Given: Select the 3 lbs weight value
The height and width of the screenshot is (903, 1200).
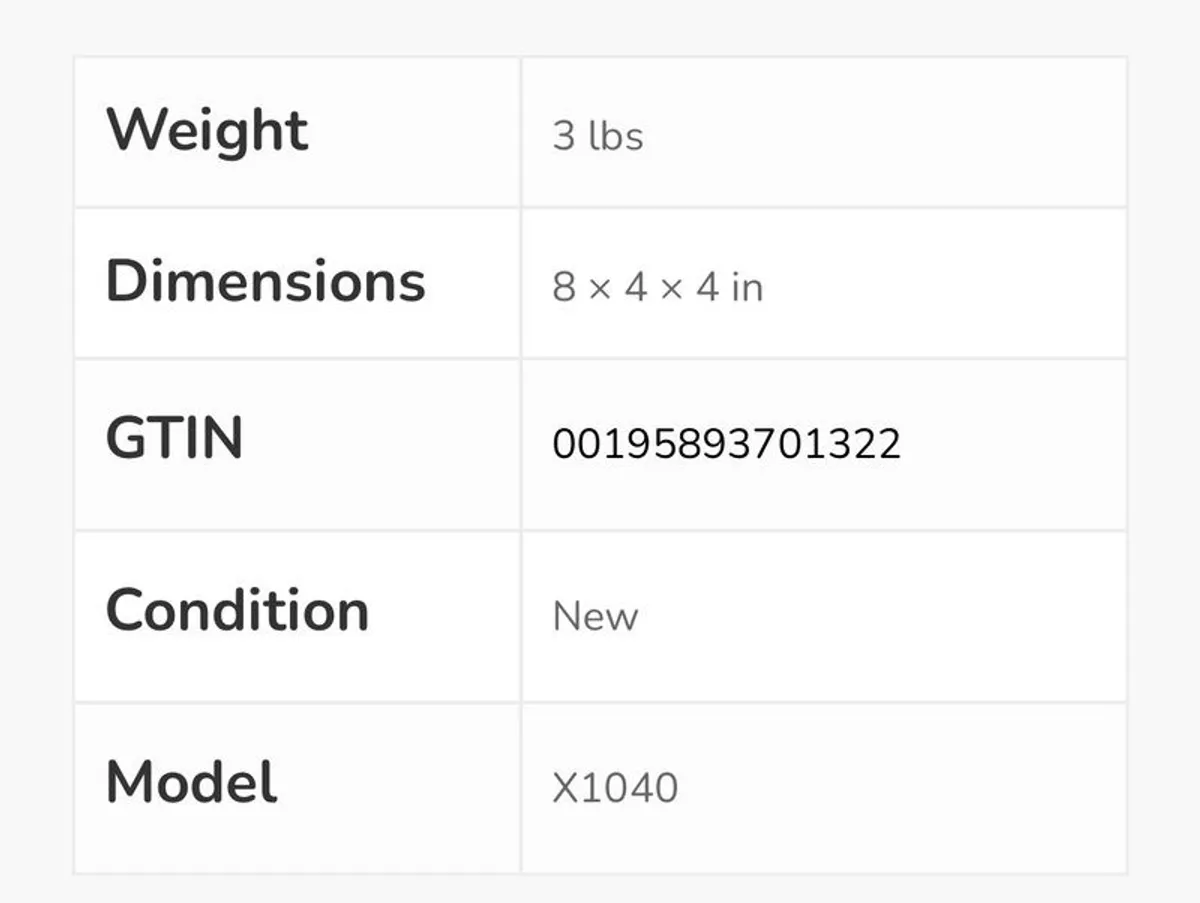Looking at the screenshot, I should [x=597, y=136].
